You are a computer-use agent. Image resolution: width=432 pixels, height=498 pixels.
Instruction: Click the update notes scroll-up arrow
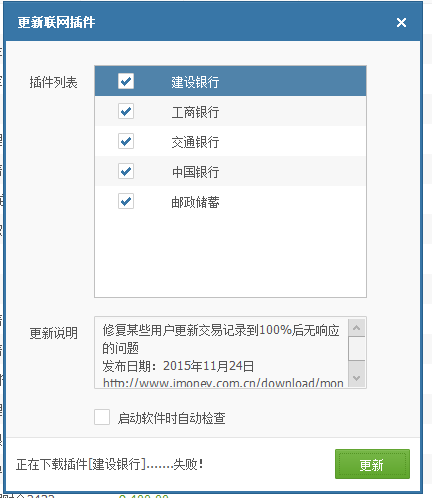[356, 328]
